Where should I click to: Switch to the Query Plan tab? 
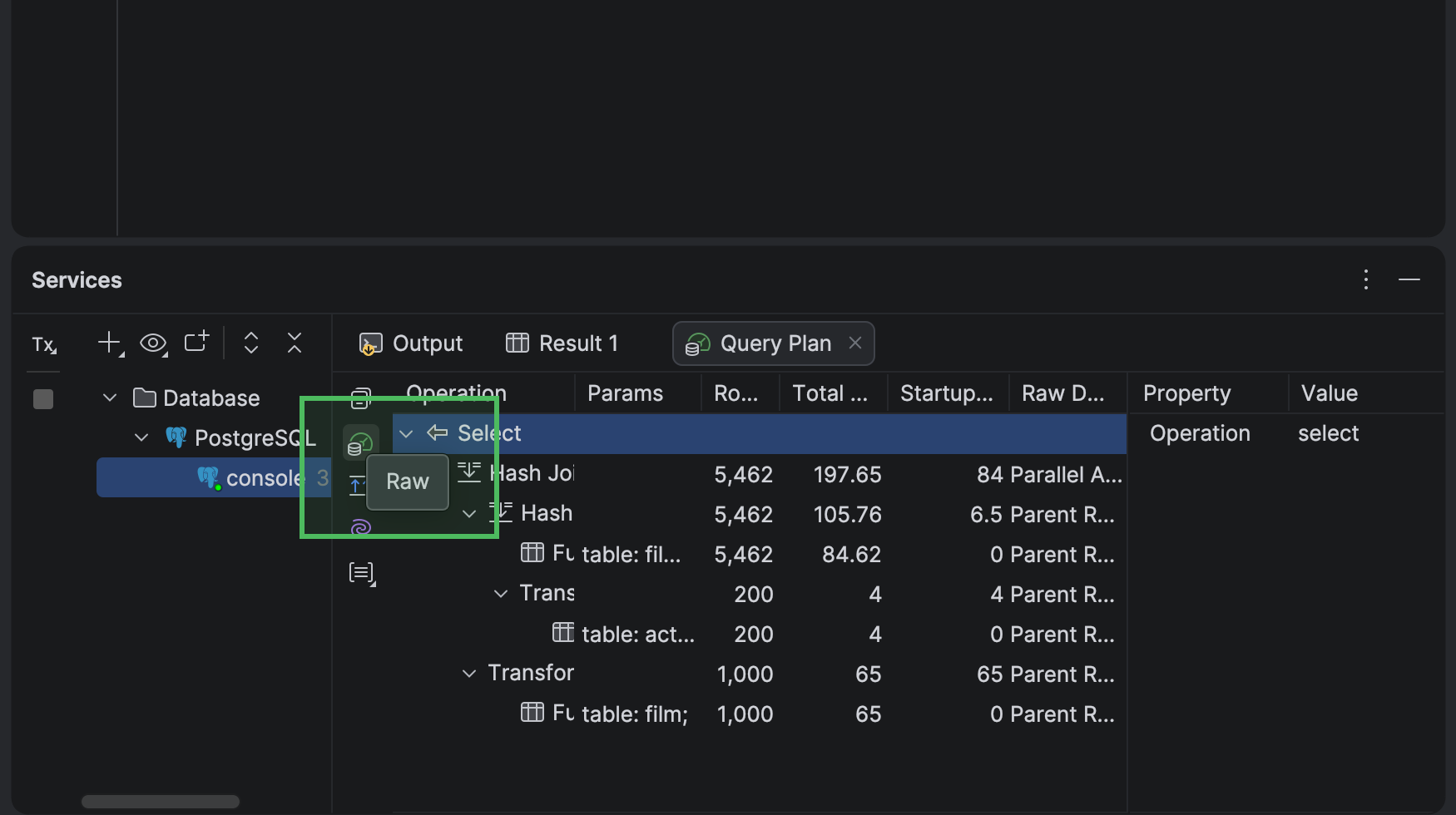click(x=774, y=343)
